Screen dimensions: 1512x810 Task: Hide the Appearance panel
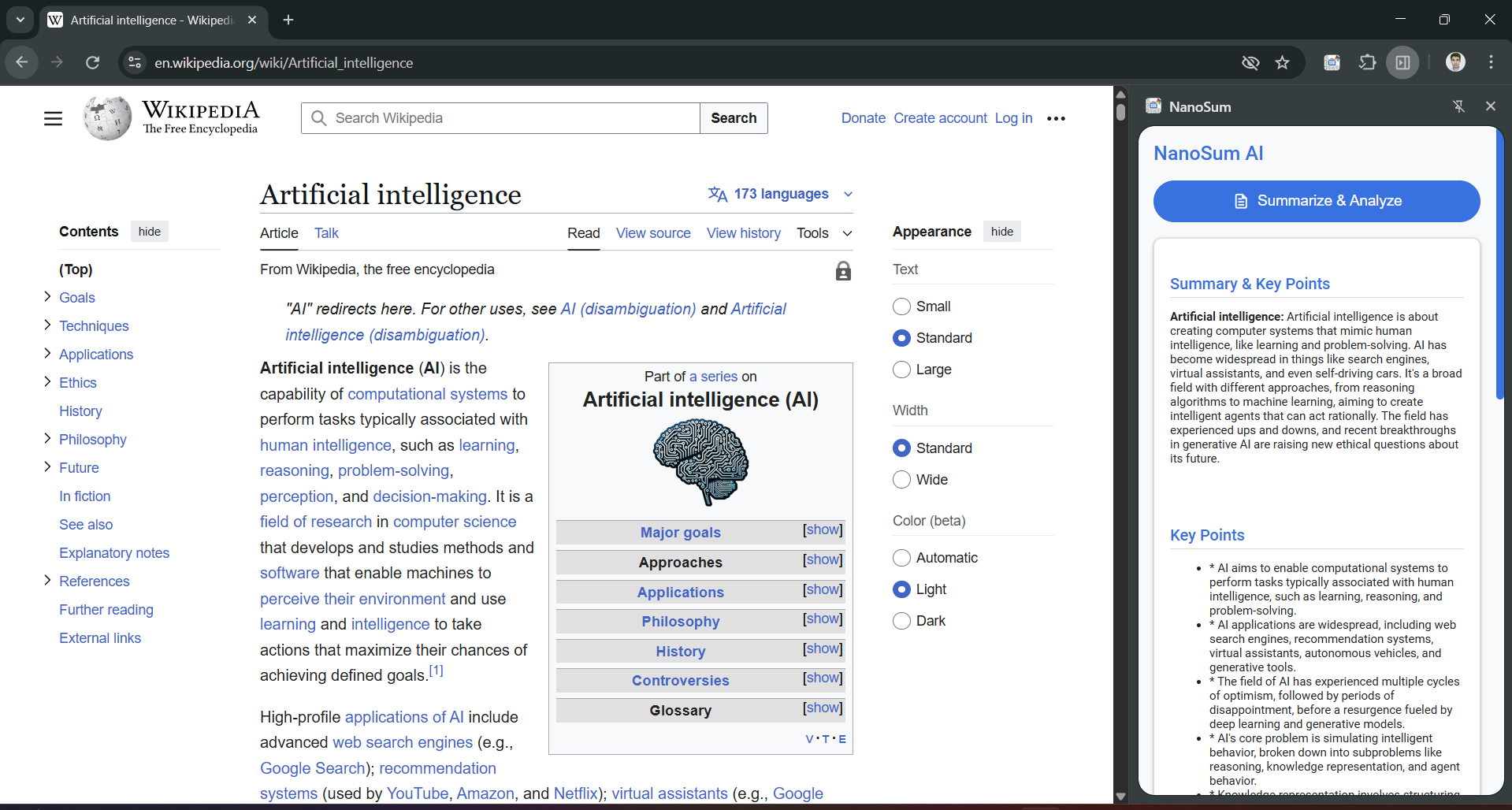pos(1002,232)
